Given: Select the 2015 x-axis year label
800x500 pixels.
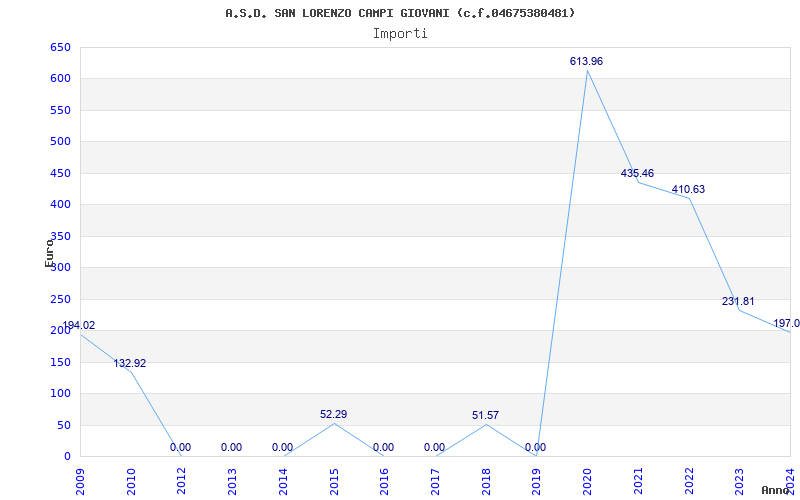Looking at the screenshot, I should coord(334,482).
